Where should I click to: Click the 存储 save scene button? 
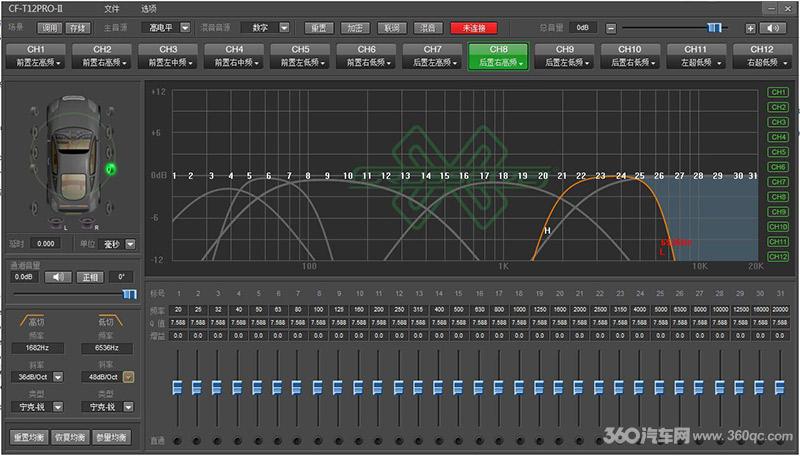point(78,28)
